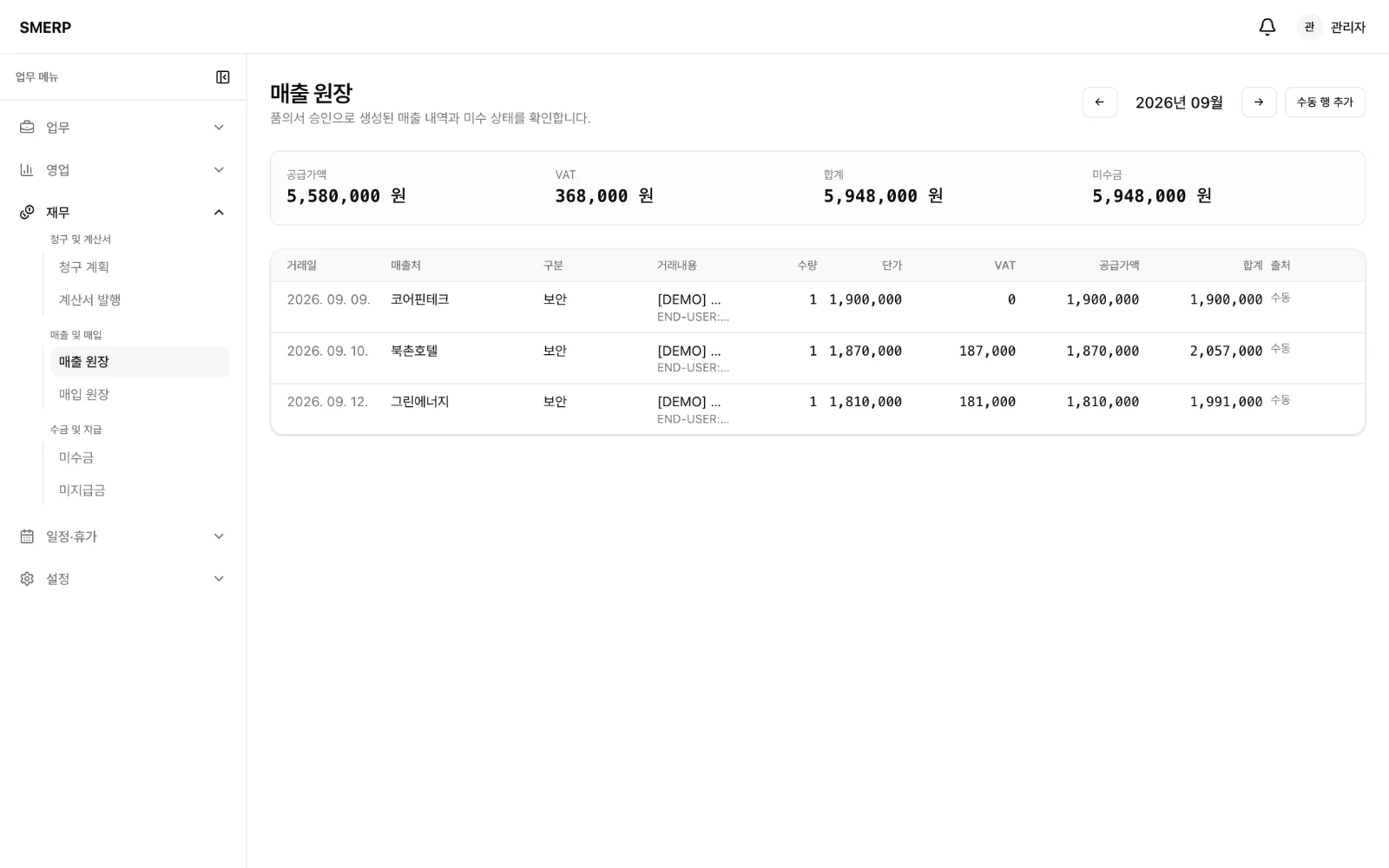Viewport: 1389px width, 868px height.
Task: Click summary 5,580,000 원 supply amount
Action: click(346, 196)
